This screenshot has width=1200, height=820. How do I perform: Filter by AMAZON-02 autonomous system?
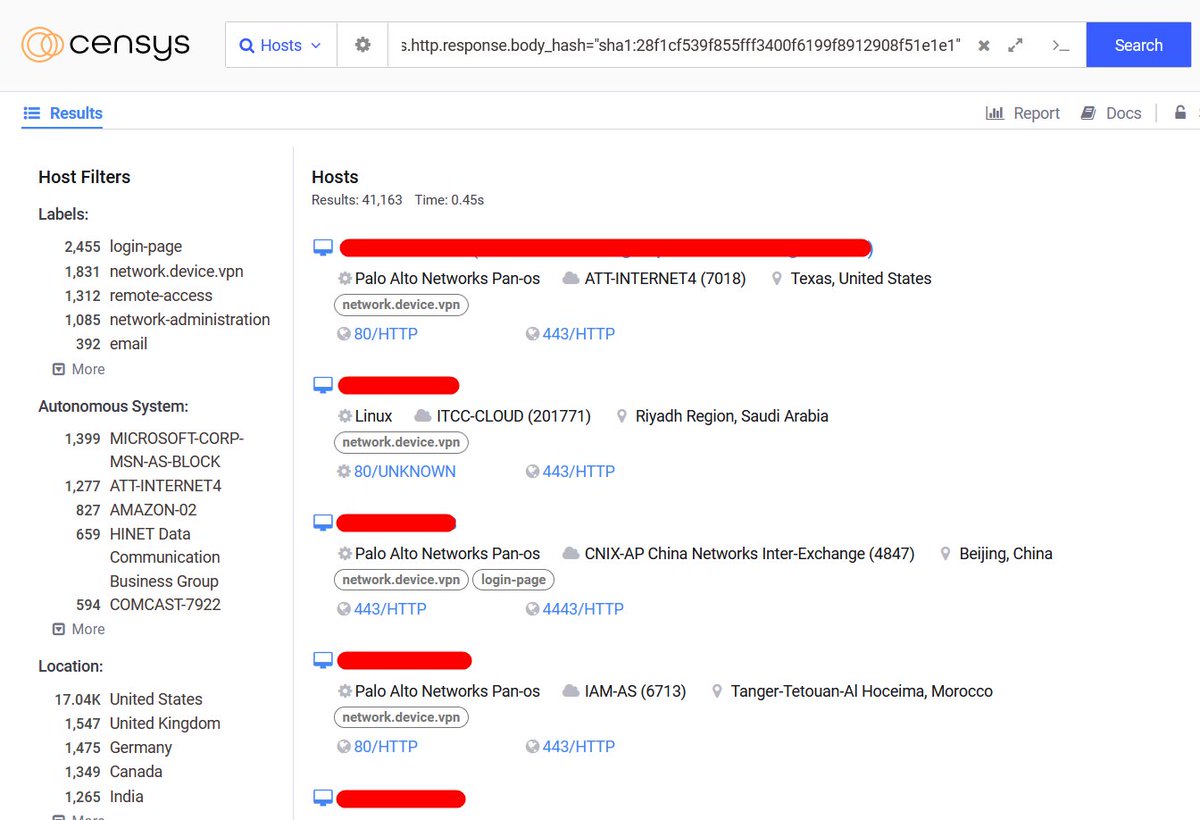pyautogui.click(x=153, y=509)
